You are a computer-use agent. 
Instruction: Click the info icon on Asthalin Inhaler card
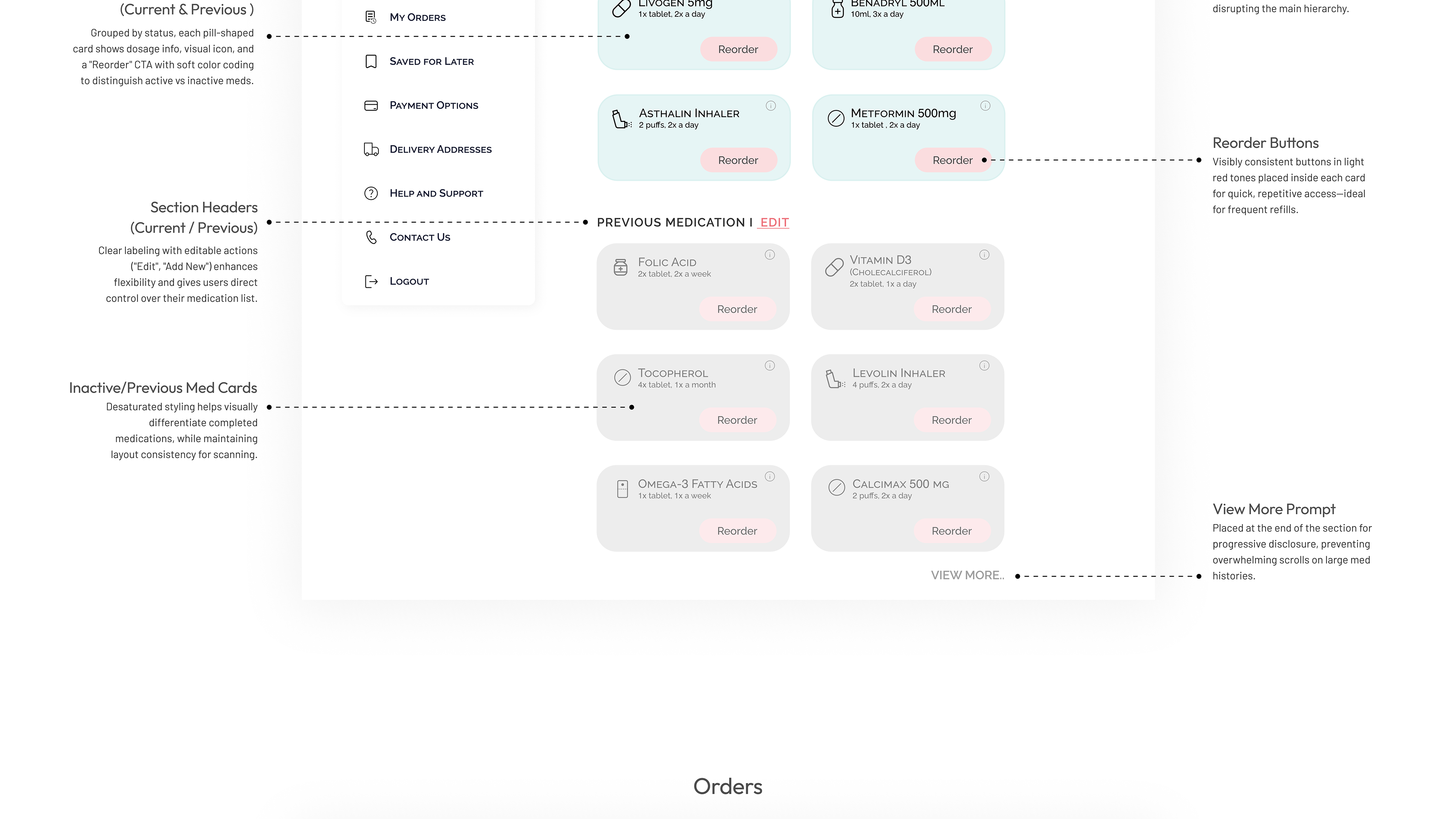[x=770, y=106]
